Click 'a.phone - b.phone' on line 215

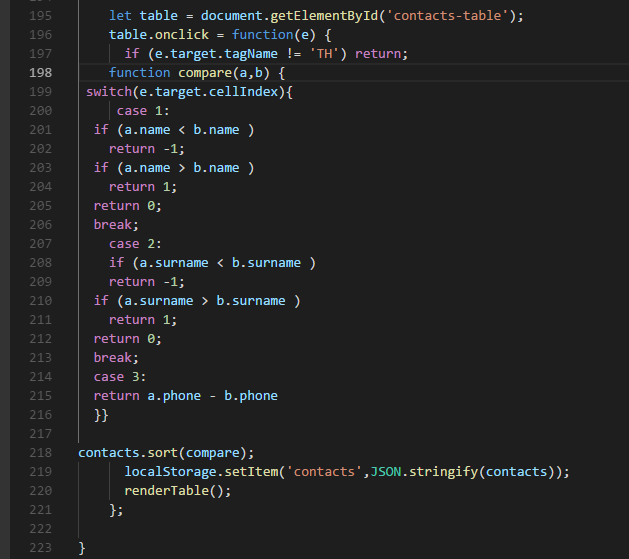click(x=213, y=396)
